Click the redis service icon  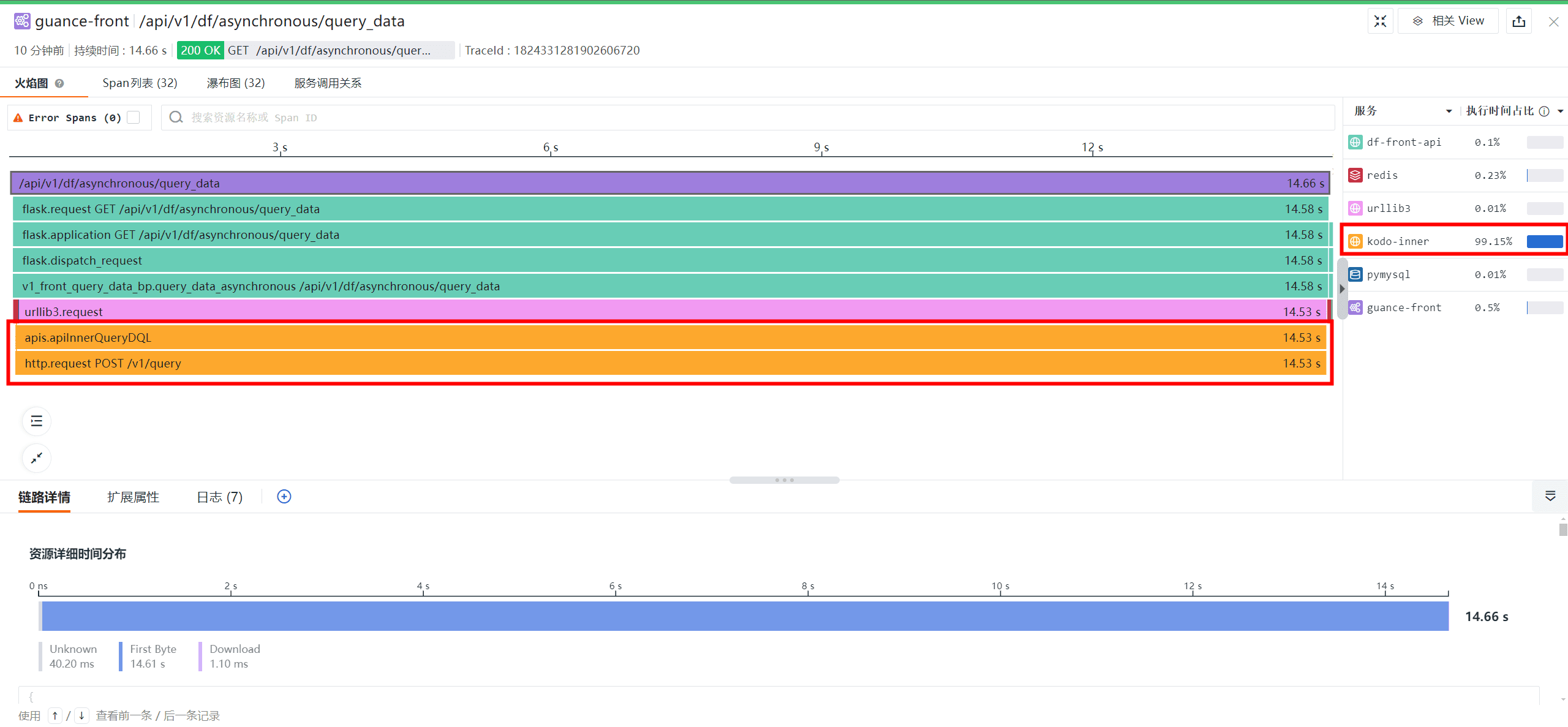tap(1355, 175)
